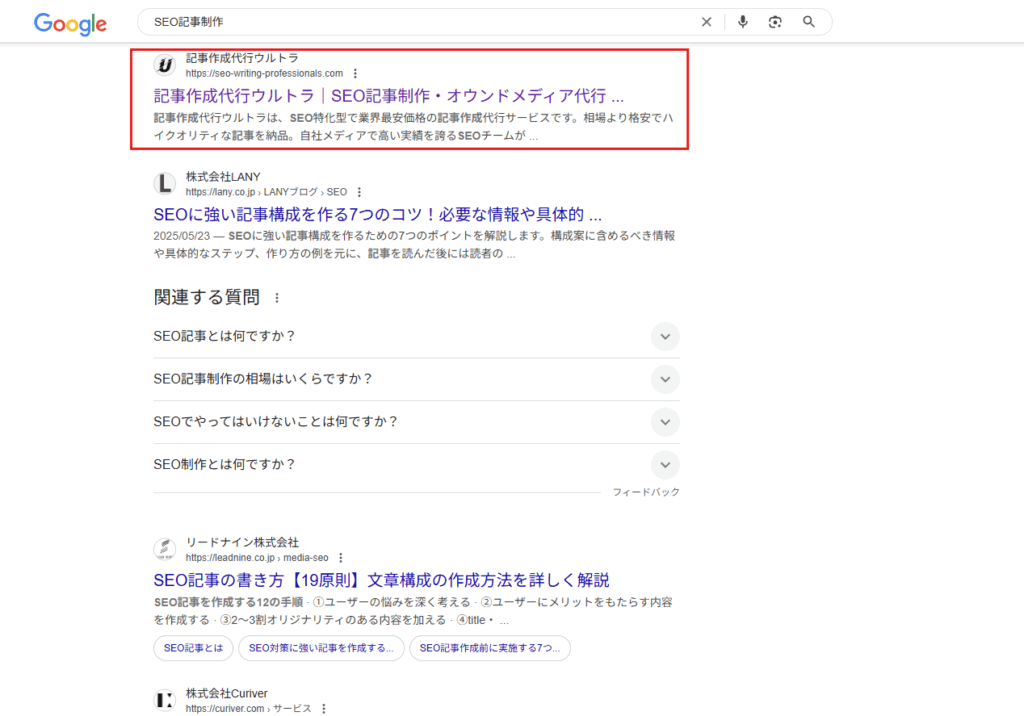Click the フィードバック link

(648, 491)
